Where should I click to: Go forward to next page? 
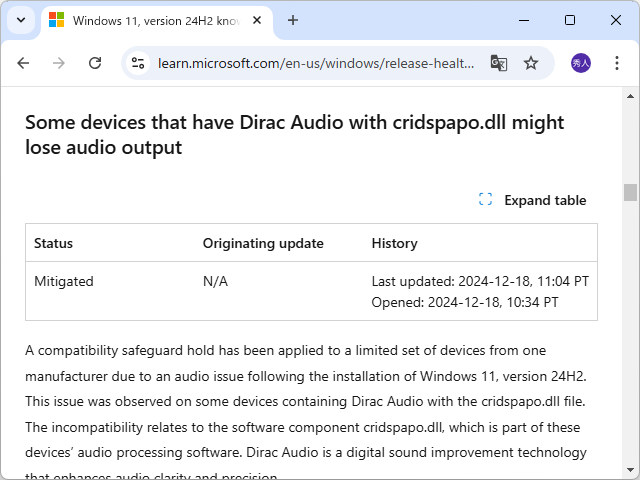pyautogui.click(x=59, y=63)
